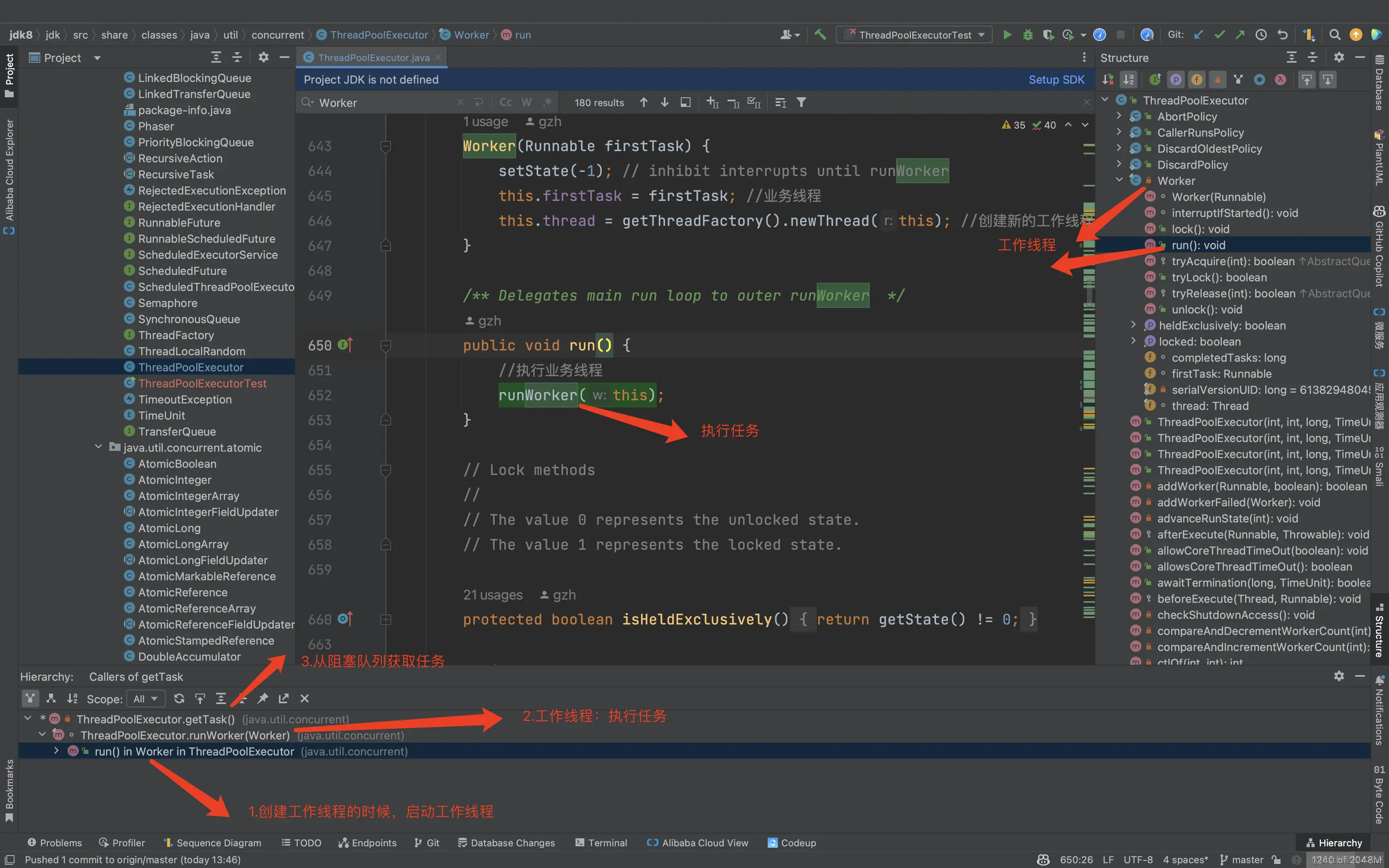Select tryLock(): boolean in Structure tree
Screen dimensions: 1389x868
point(1219,277)
